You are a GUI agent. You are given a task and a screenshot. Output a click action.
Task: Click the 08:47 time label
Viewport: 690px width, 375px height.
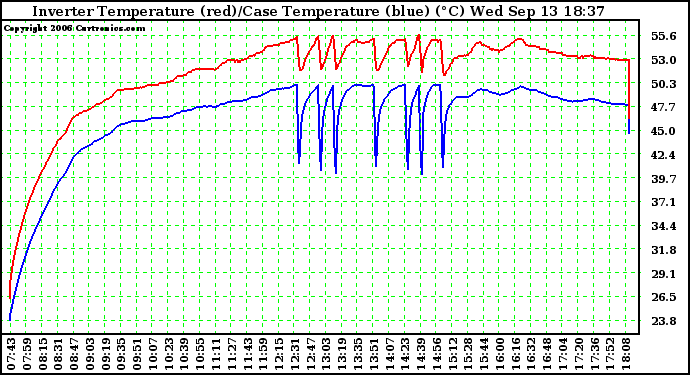pos(73,354)
